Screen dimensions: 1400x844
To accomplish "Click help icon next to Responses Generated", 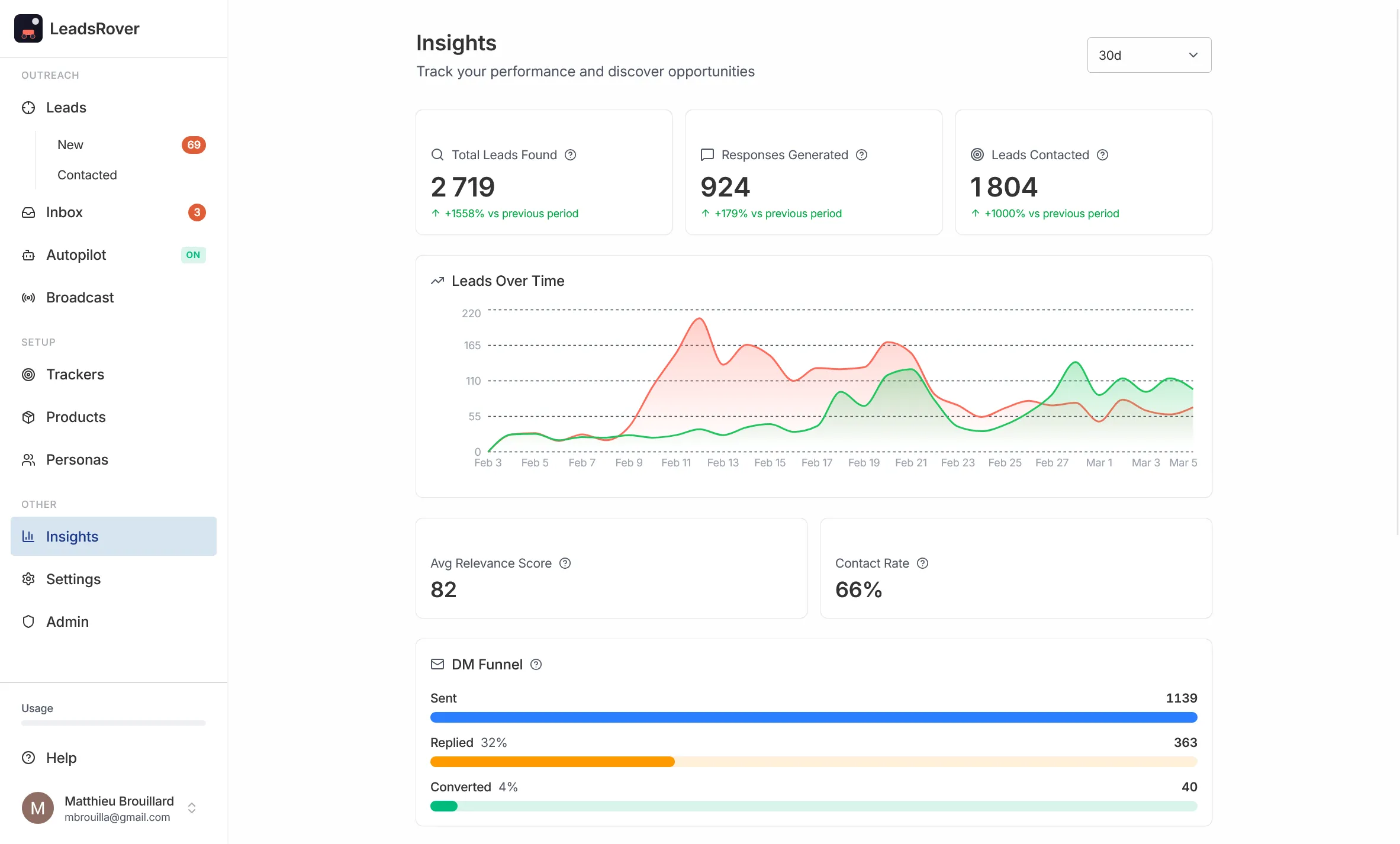I will [x=861, y=155].
